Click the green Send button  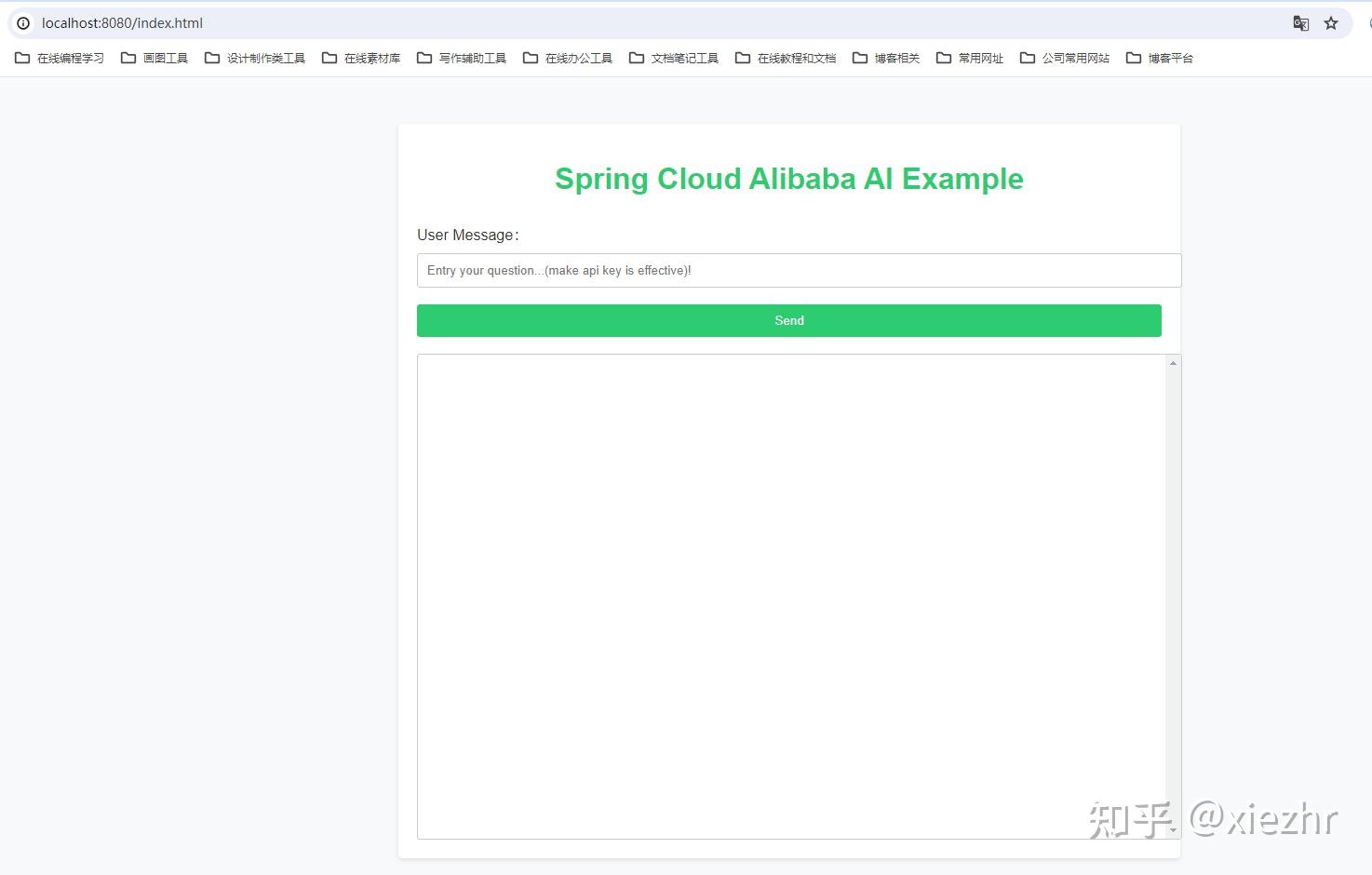(788, 320)
